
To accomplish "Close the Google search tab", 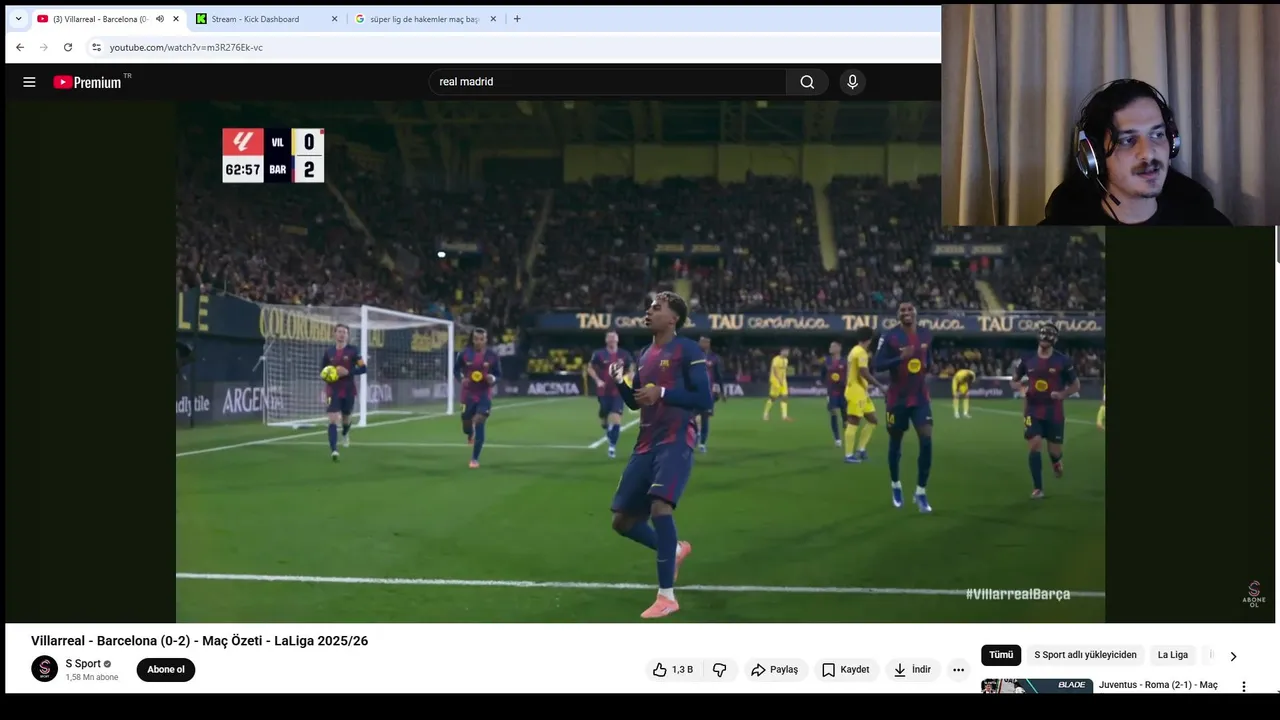I will pyautogui.click(x=493, y=19).
